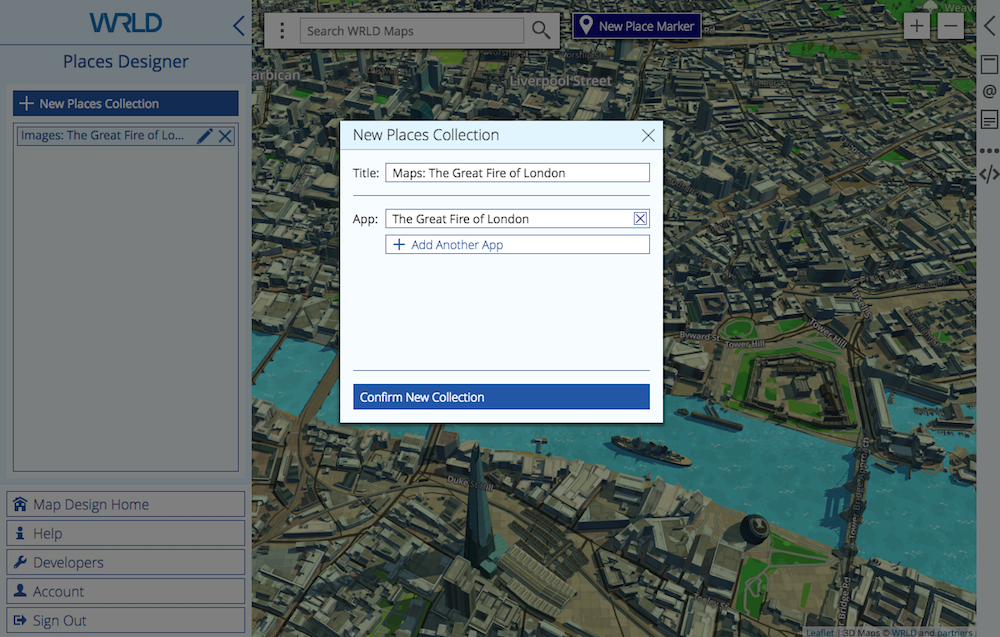Expand the right sidebar chevron
This screenshot has height=637, width=1000.
pos(989,26)
